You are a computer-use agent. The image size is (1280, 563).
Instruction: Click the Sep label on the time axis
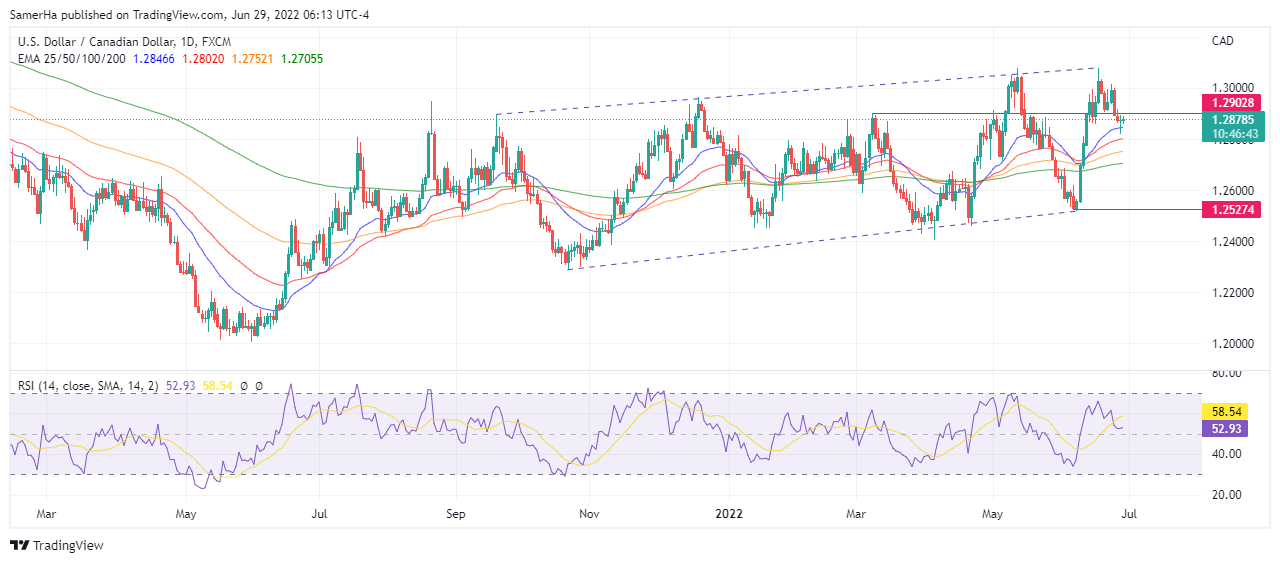pyautogui.click(x=454, y=515)
